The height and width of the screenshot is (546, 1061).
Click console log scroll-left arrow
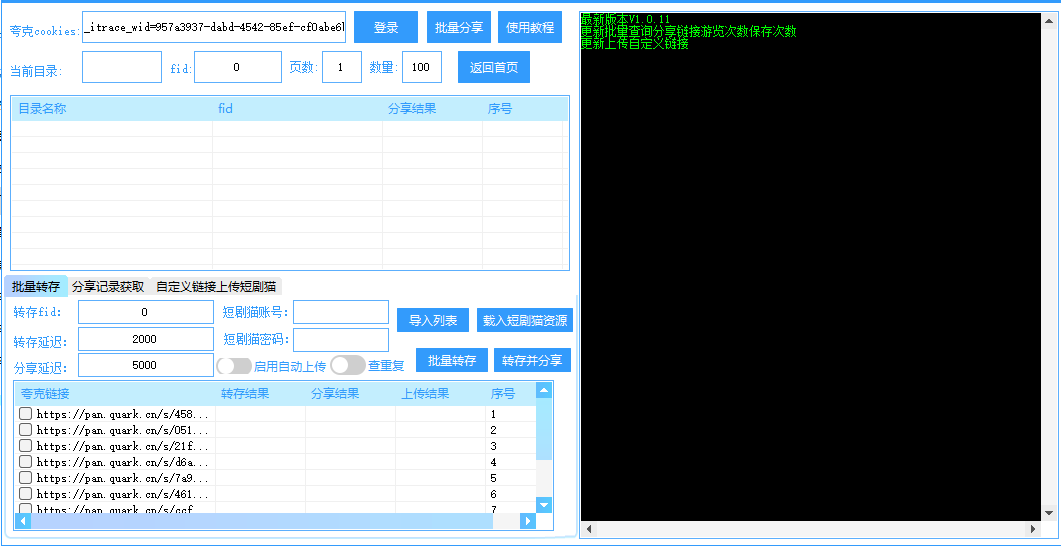click(x=589, y=529)
